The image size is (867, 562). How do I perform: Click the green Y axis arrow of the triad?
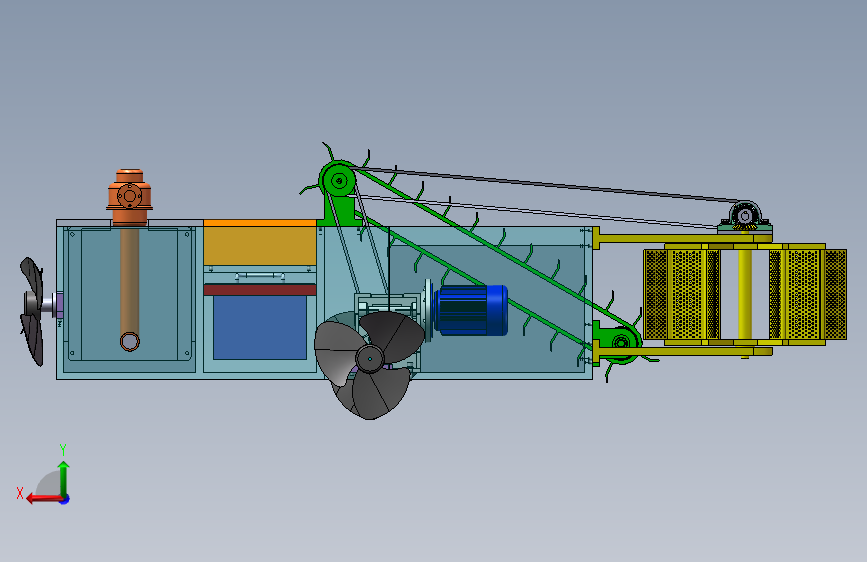coord(64,479)
